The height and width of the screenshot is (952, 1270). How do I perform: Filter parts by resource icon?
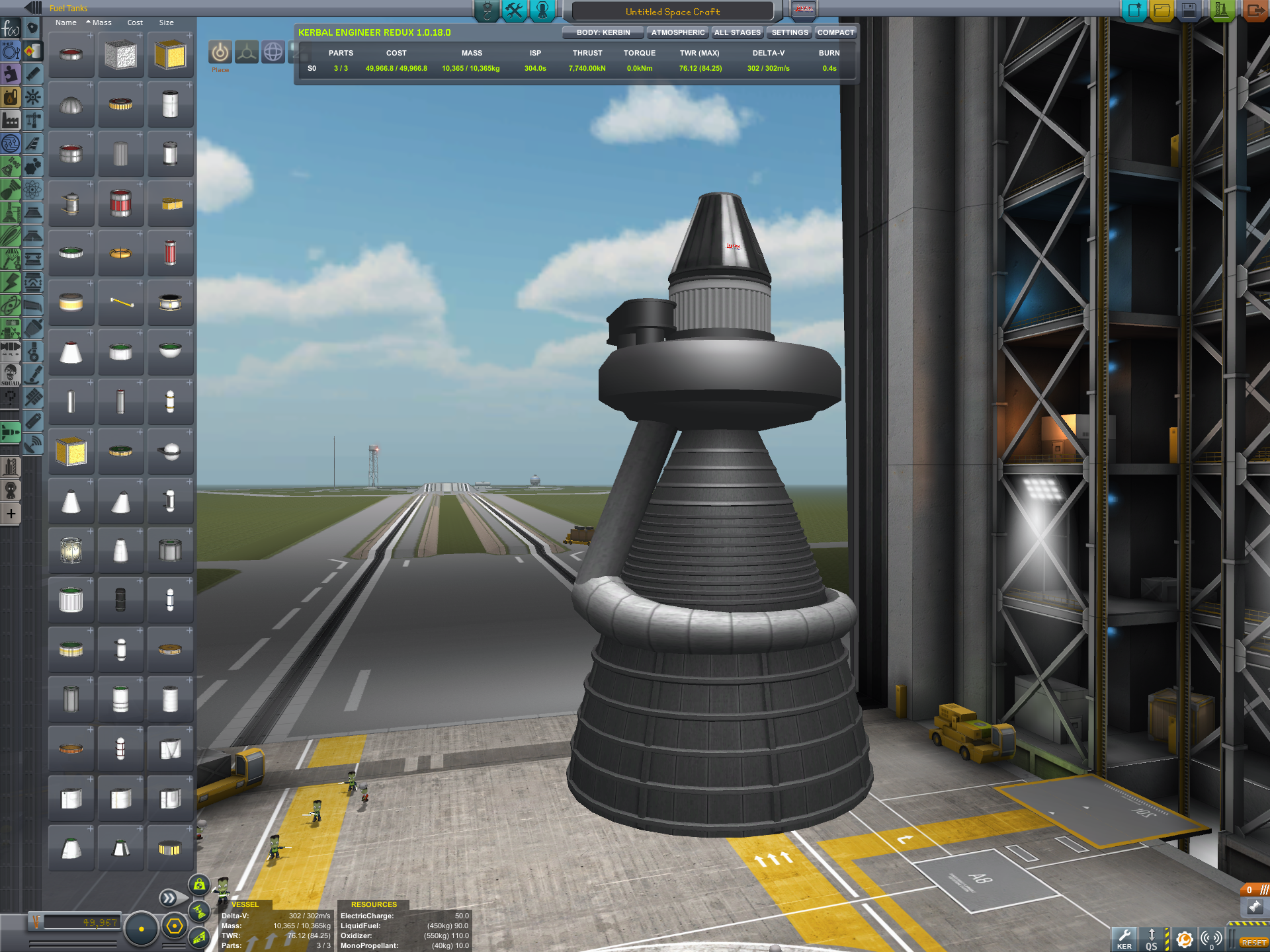(x=11, y=97)
